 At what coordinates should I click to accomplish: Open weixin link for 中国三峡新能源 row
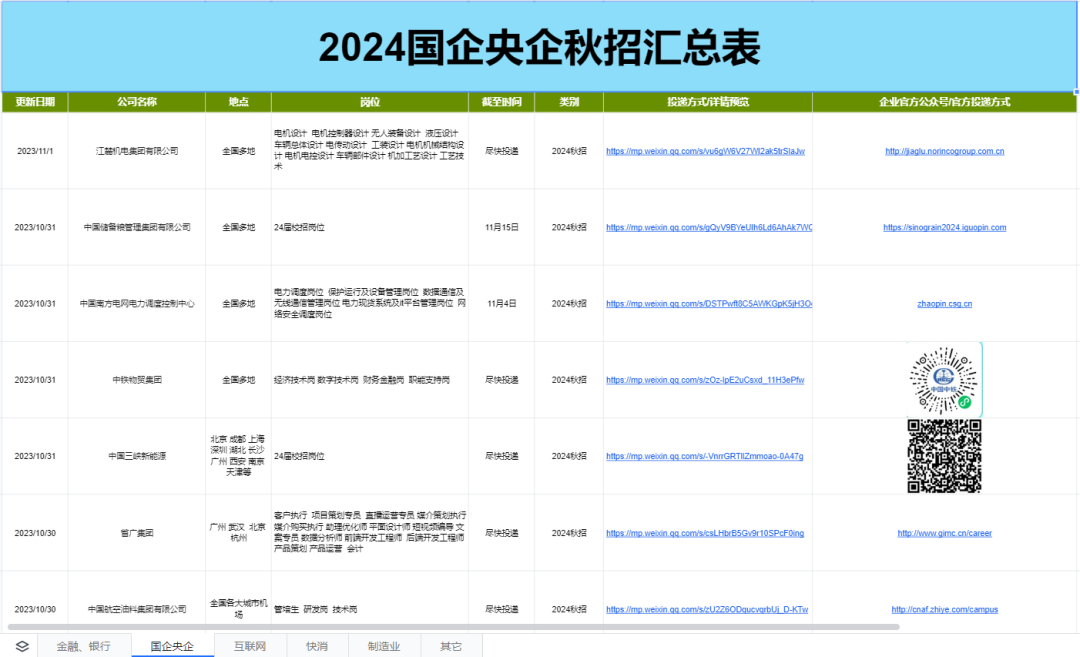pos(705,456)
